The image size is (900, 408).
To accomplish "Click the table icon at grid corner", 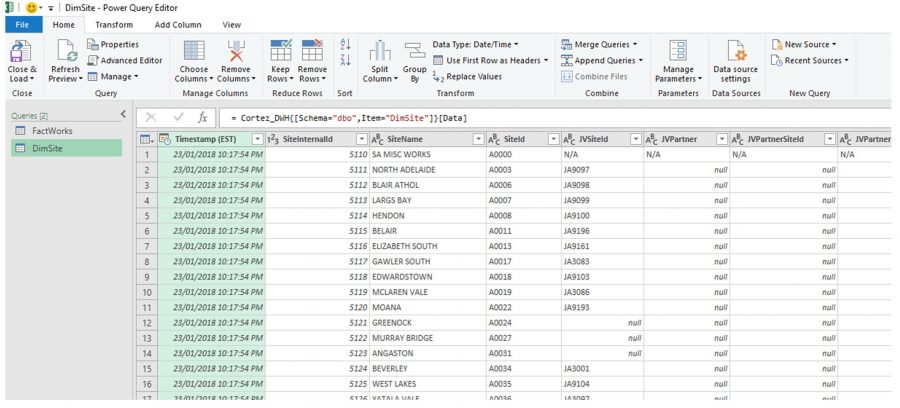I will point(145,139).
